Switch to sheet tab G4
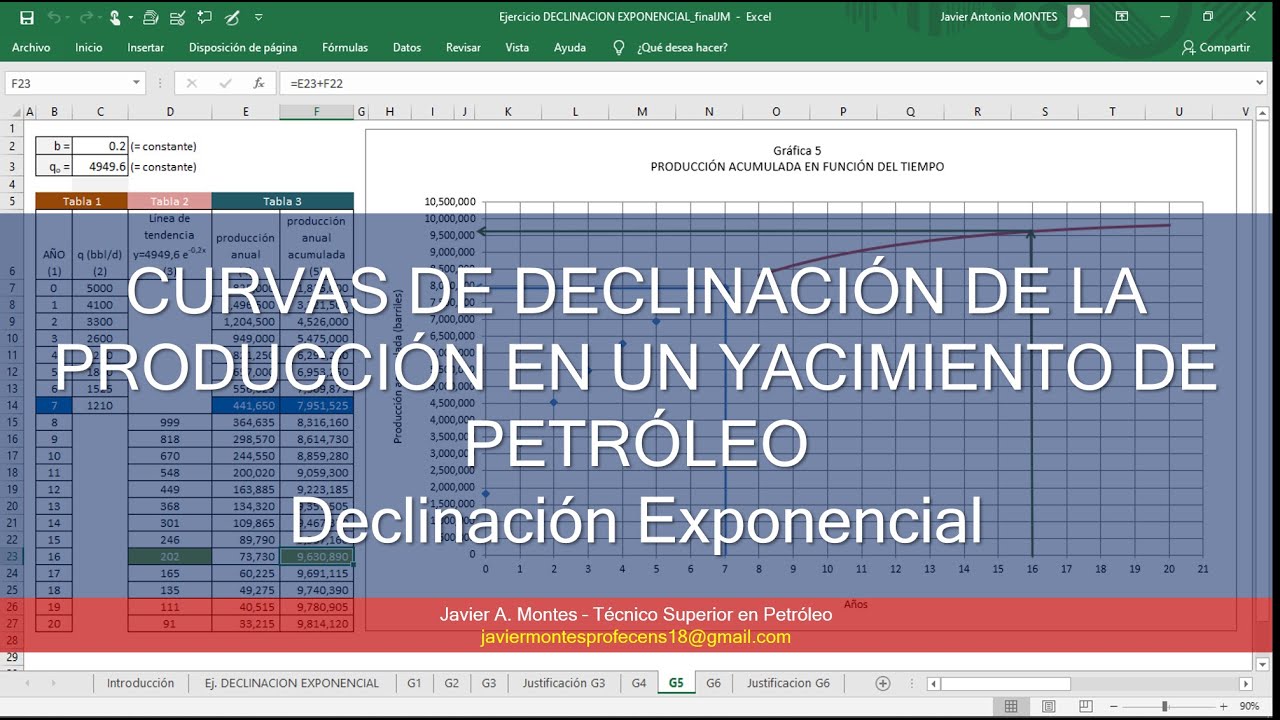This screenshot has width=1280, height=720. pyautogui.click(x=639, y=683)
